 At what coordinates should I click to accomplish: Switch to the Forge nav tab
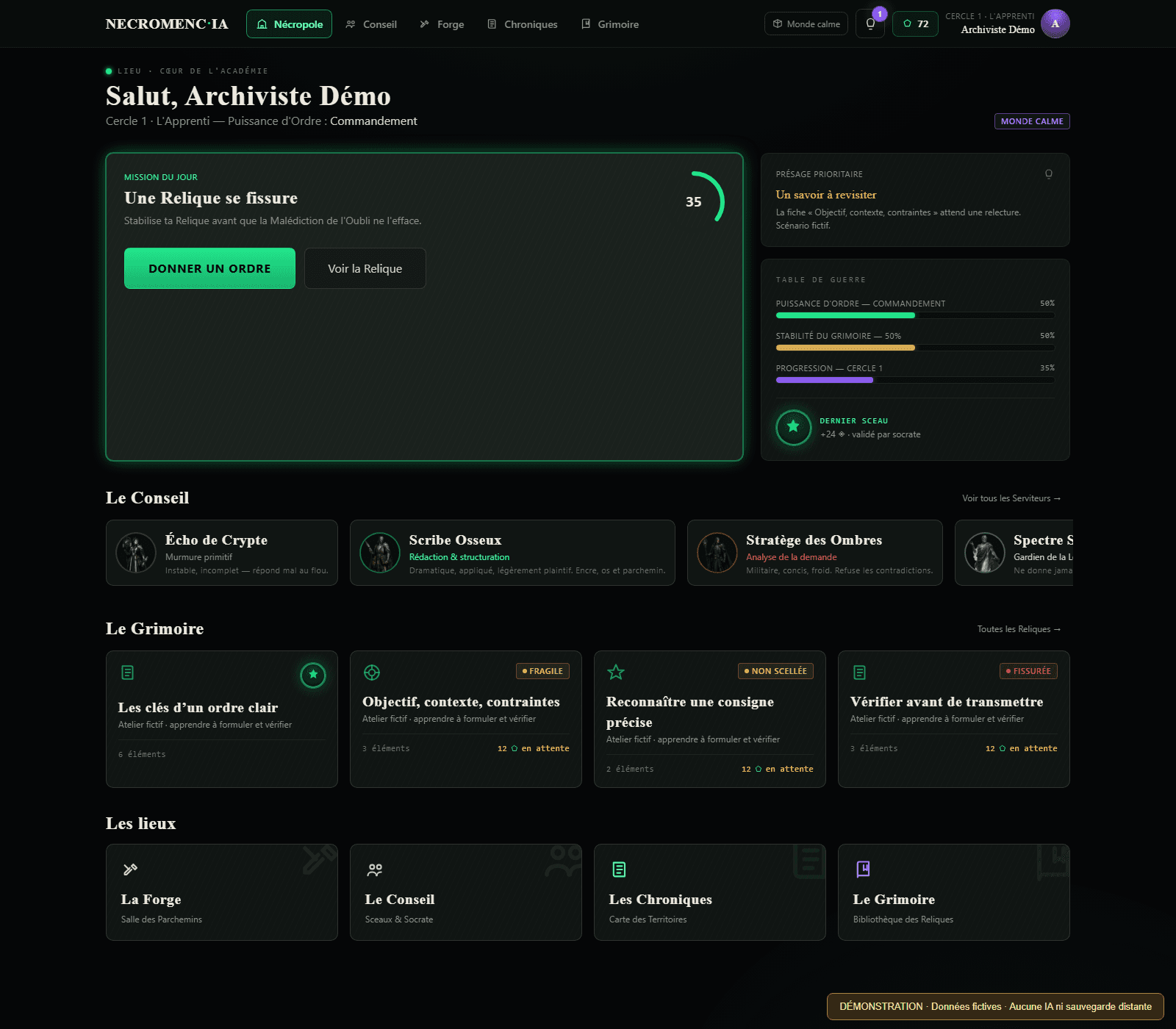(442, 24)
